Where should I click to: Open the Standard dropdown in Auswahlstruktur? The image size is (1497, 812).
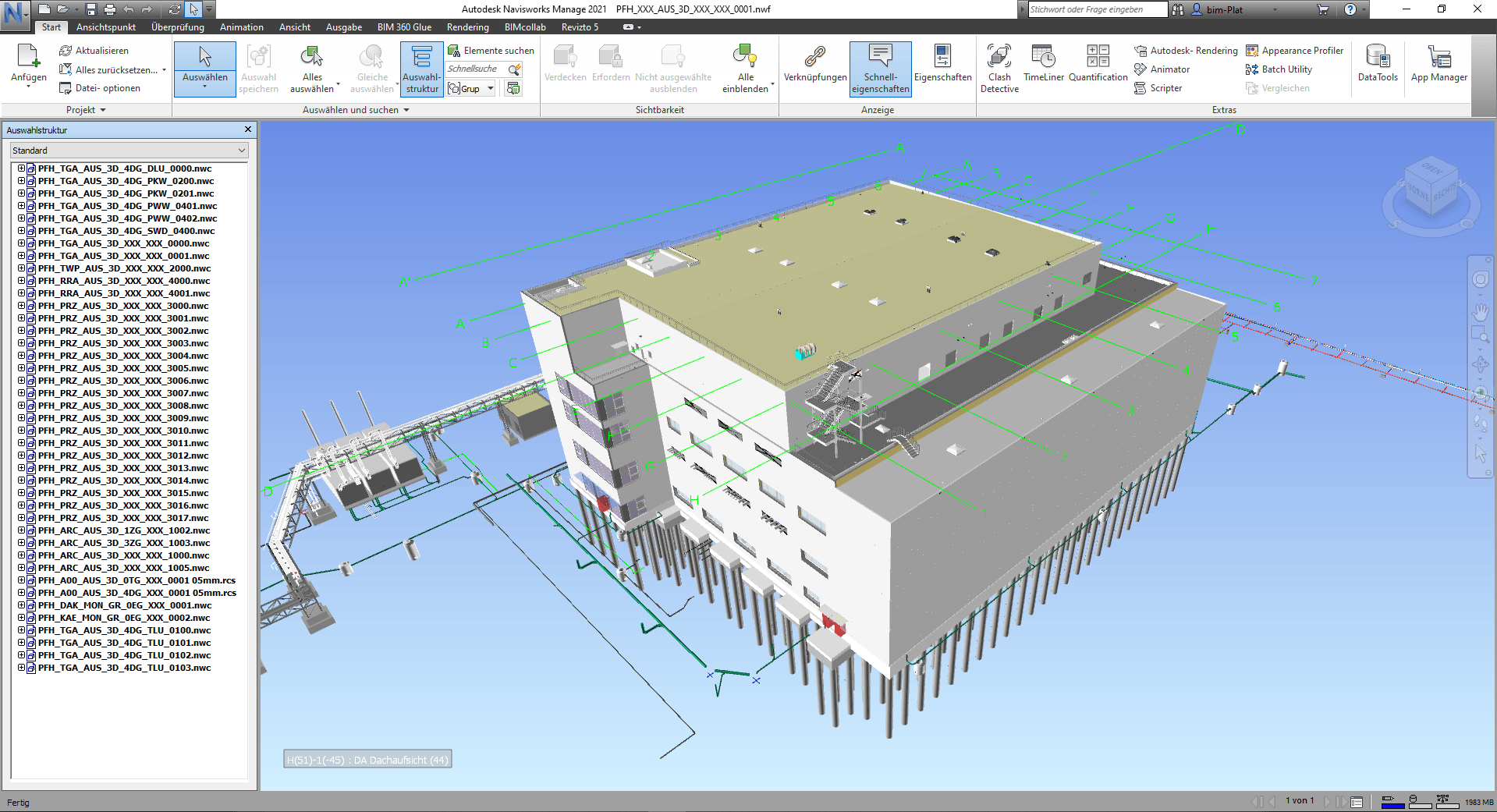click(129, 151)
